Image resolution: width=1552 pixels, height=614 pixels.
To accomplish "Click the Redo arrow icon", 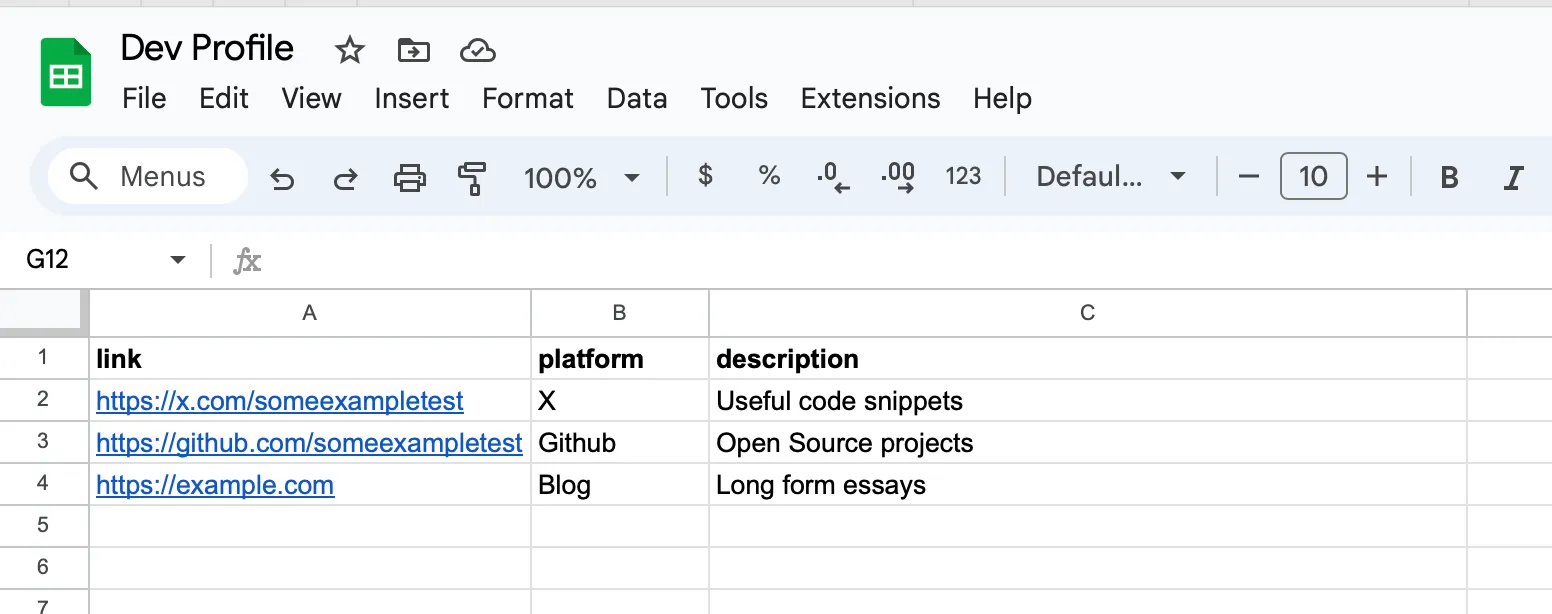I will pos(346,178).
